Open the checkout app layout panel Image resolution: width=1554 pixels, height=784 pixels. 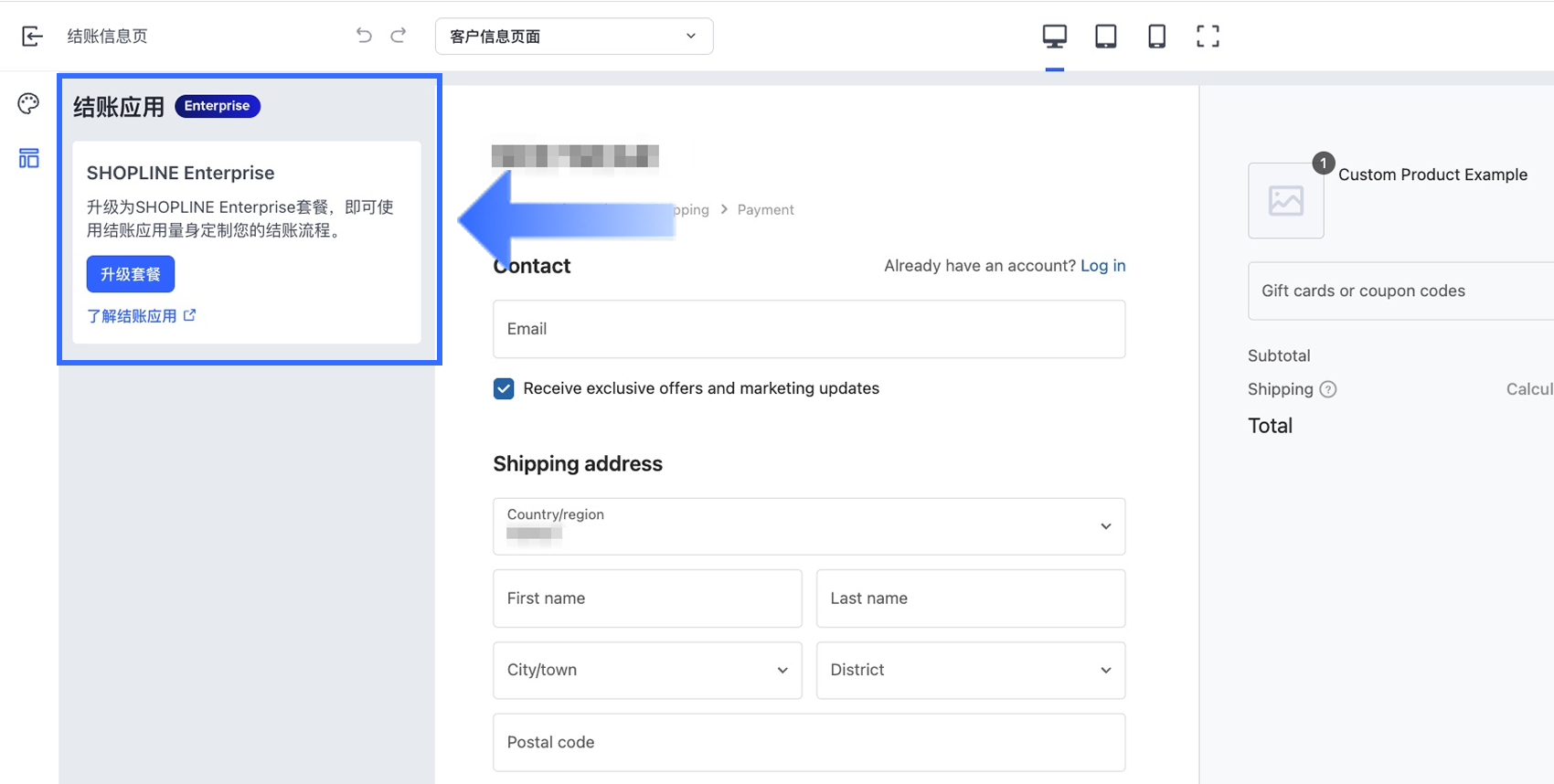tap(29, 158)
